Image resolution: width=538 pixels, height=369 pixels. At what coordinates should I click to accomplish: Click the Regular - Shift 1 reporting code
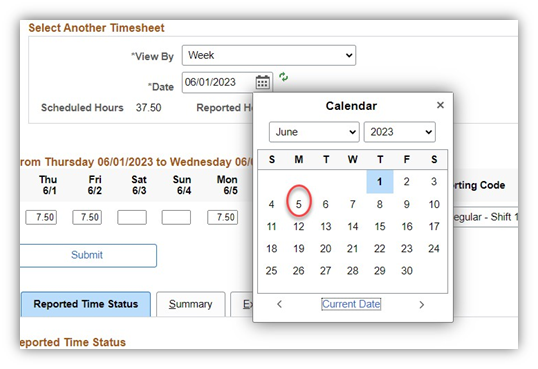(x=485, y=217)
